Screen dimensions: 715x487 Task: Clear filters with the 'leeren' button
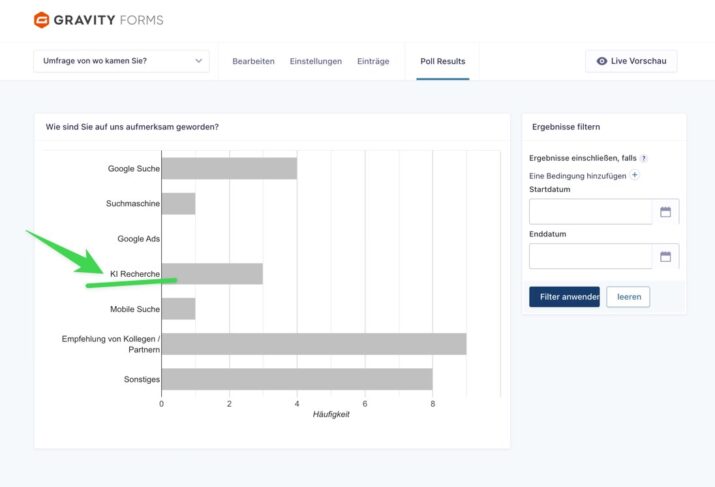click(628, 297)
